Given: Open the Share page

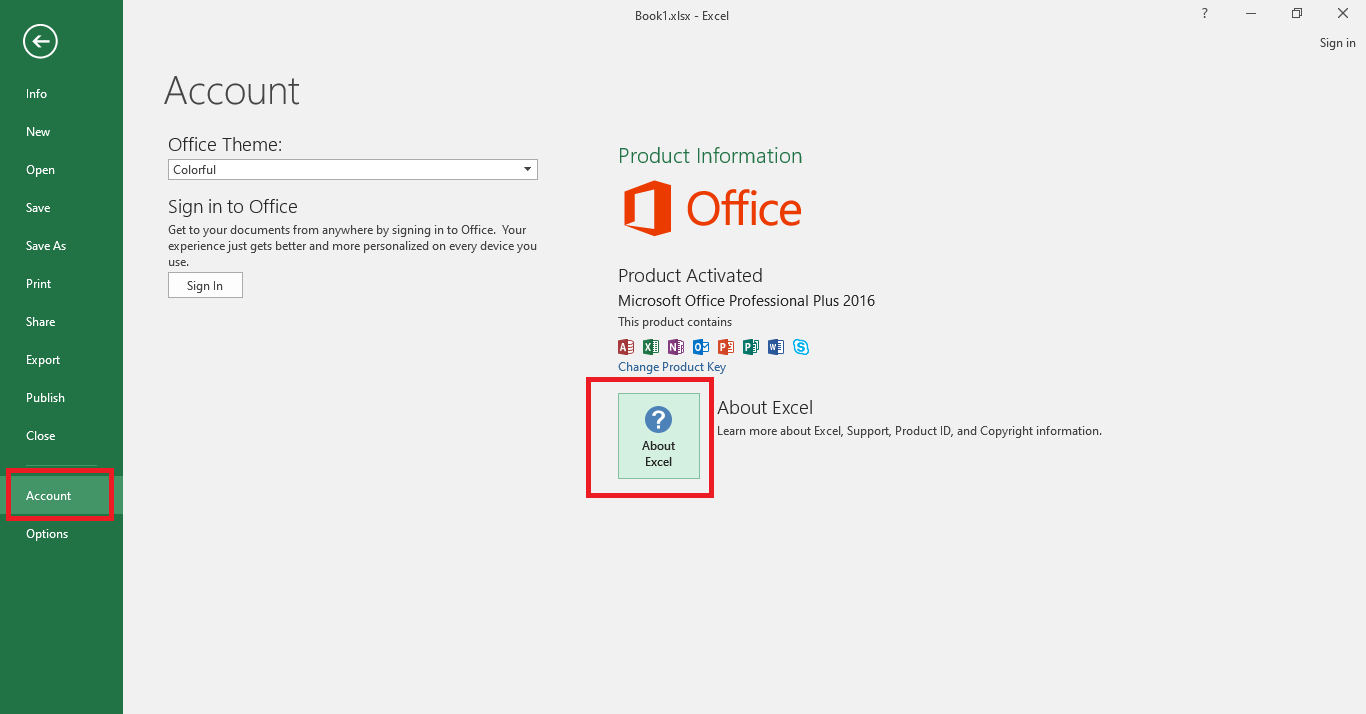Looking at the screenshot, I should point(61,322).
